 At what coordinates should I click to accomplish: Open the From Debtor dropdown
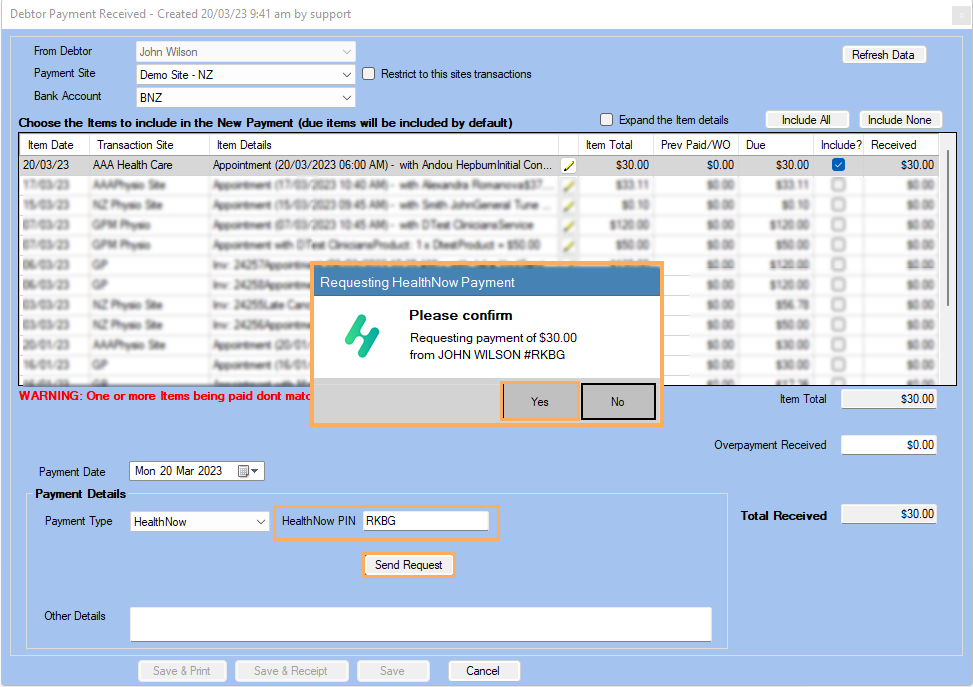coord(346,52)
